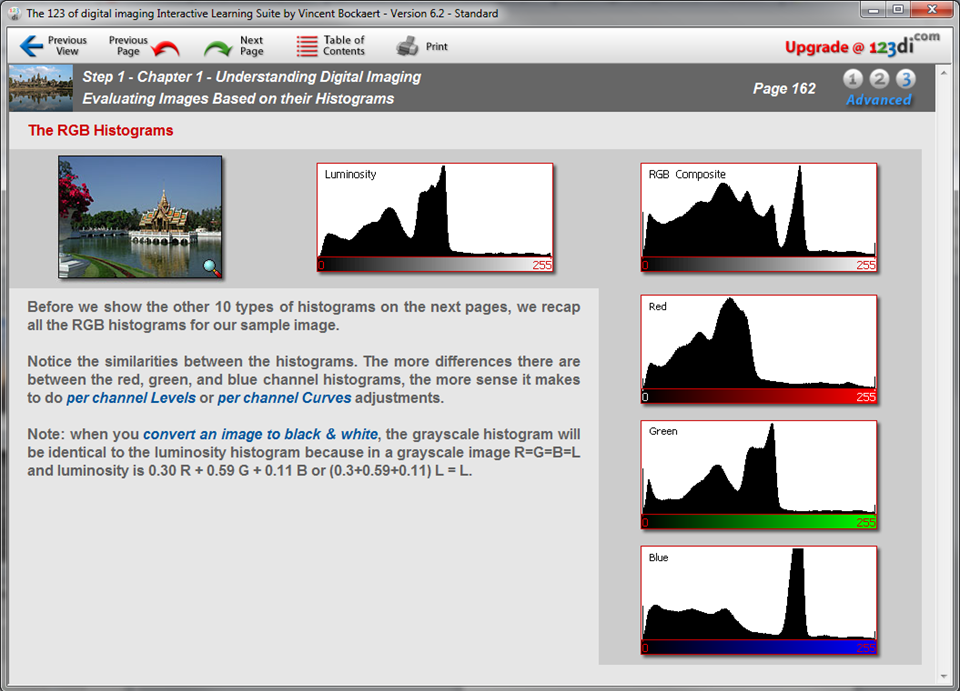Screen dimensions: 960x691
Task: Click the Print text label
Action: (437, 47)
